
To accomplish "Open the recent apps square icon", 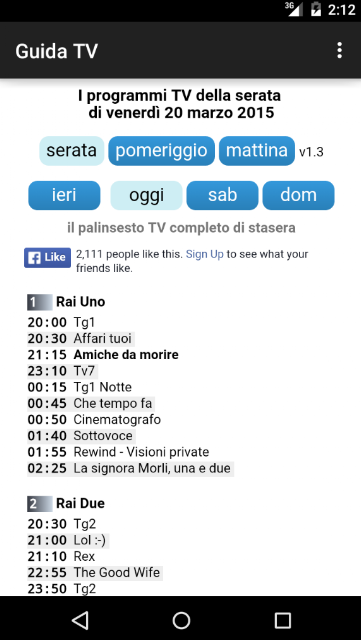I will [282, 620].
